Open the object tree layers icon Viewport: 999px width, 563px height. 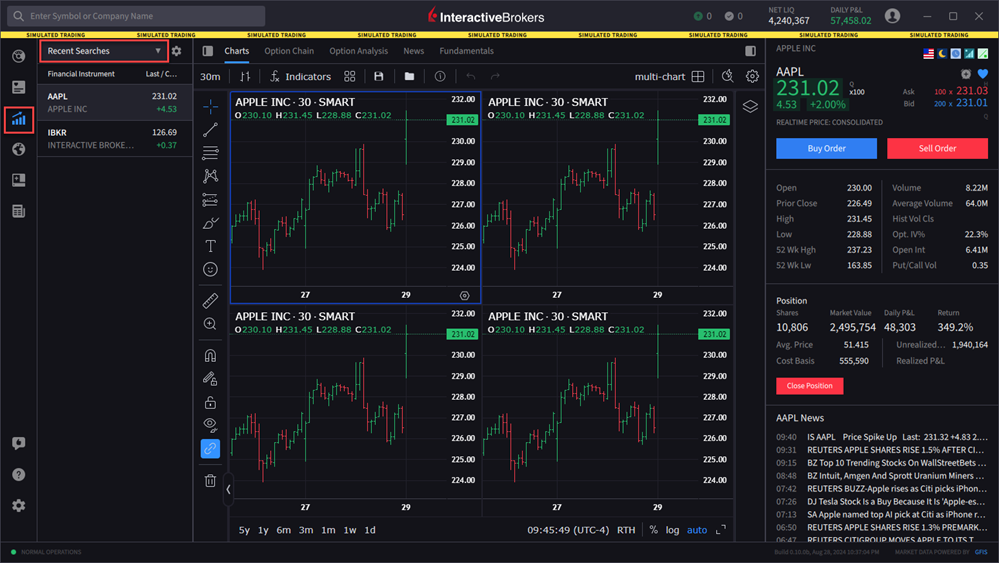click(x=750, y=107)
